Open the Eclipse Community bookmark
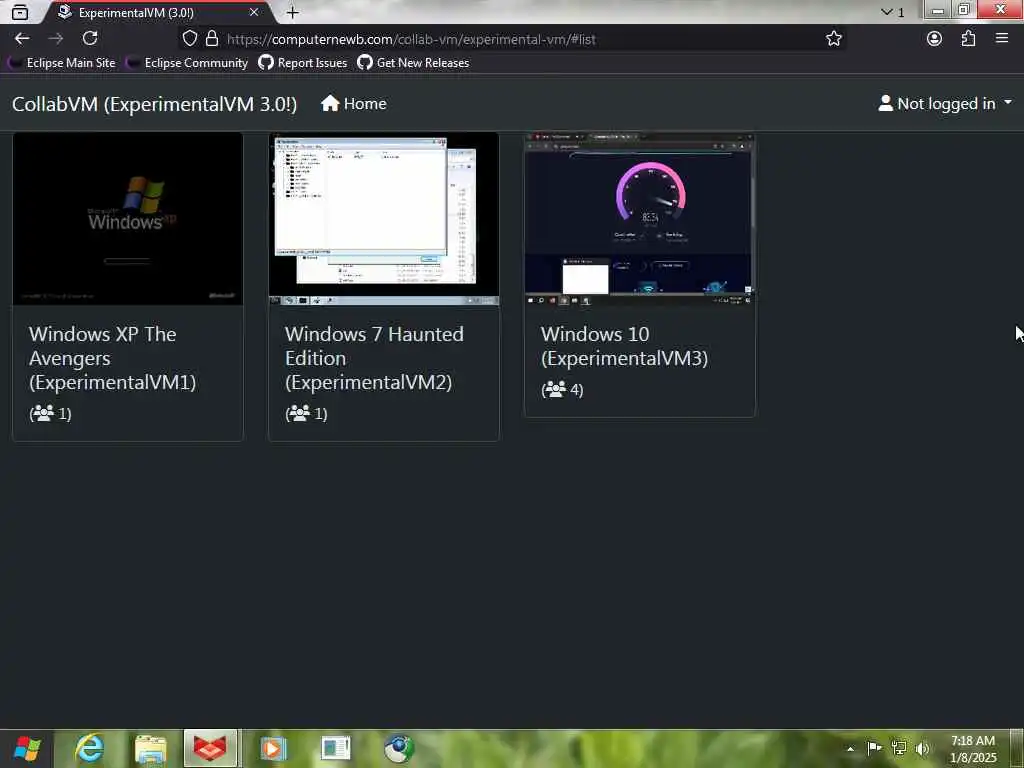This screenshot has width=1024, height=768. click(x=187, y=63)
